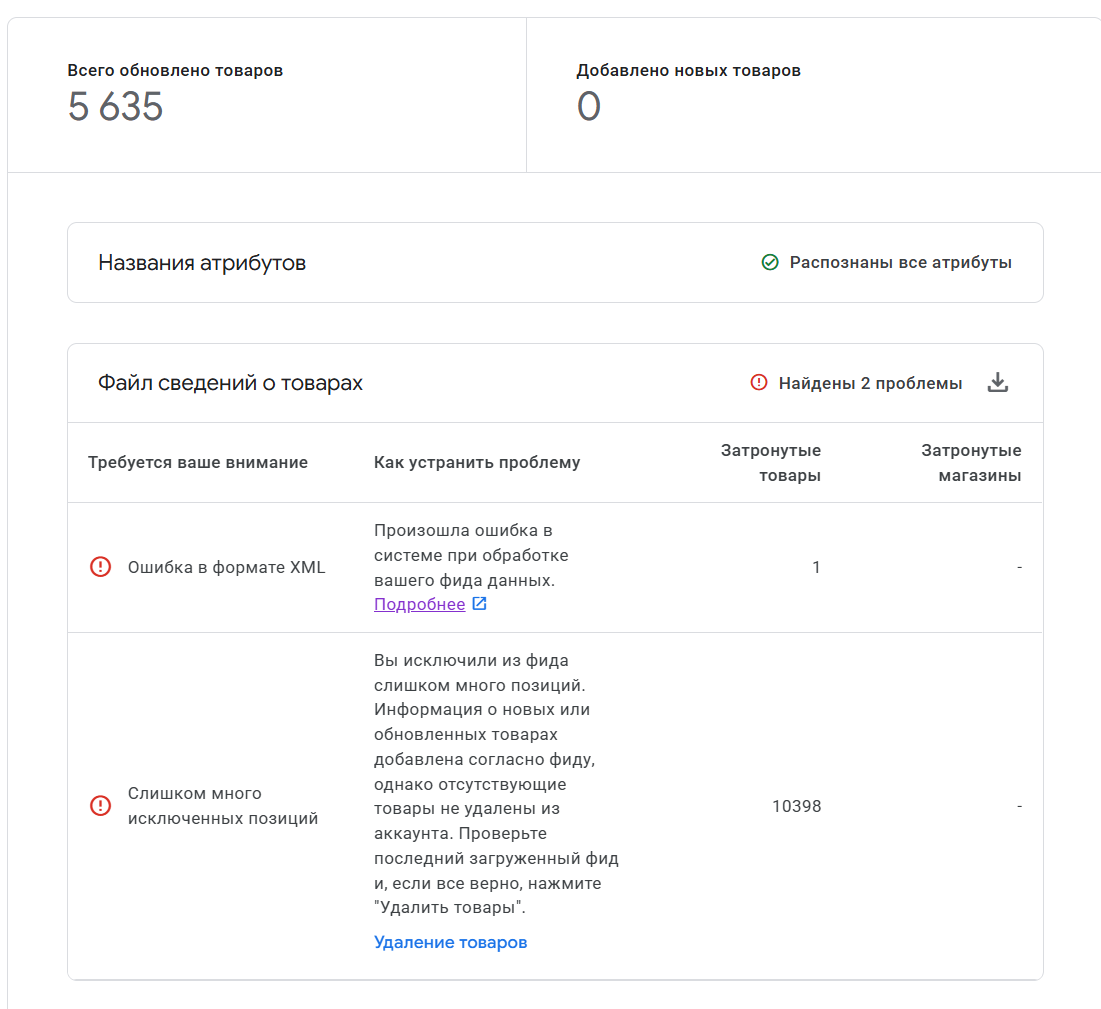Click the red alert icon beside 'Найдены 2 проблемы'
Screen dimensions: 1101x1009
point(759,383)
